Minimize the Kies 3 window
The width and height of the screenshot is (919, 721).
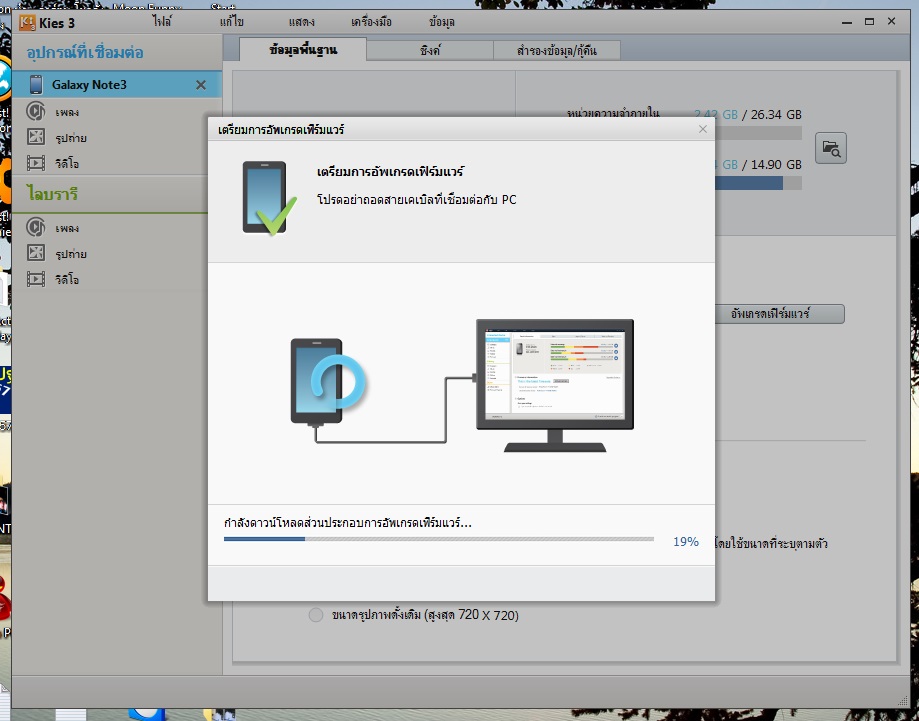point(847,22)
